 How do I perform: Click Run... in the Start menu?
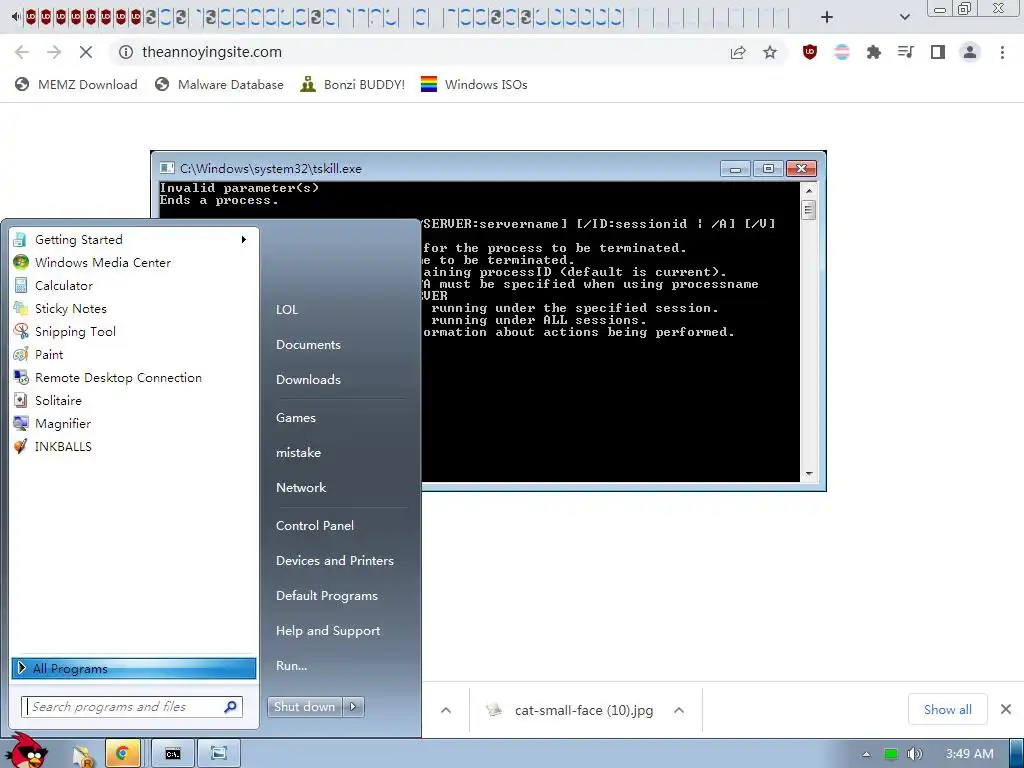tap(291, 666)
